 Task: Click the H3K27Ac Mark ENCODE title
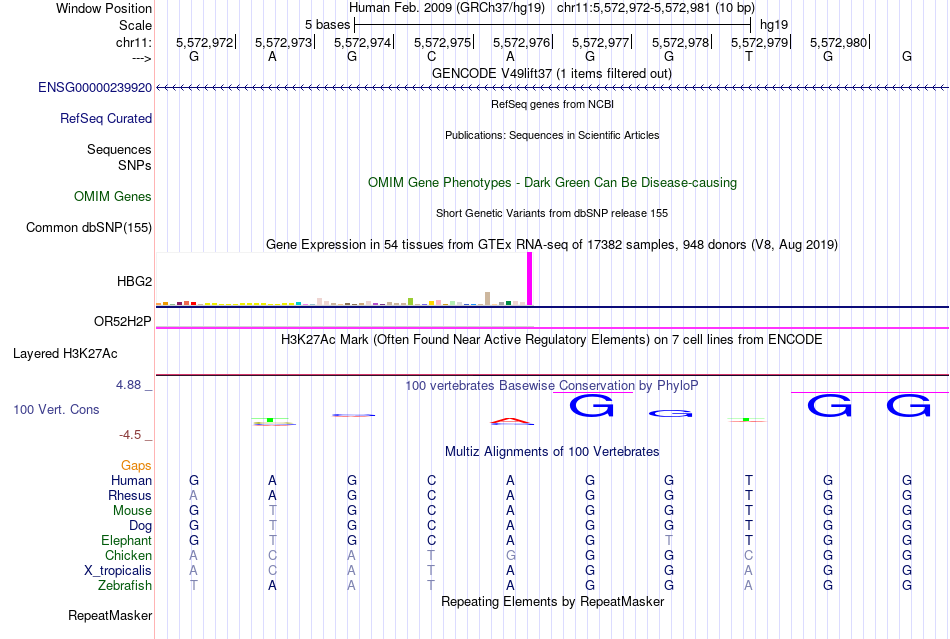point(552,340)
